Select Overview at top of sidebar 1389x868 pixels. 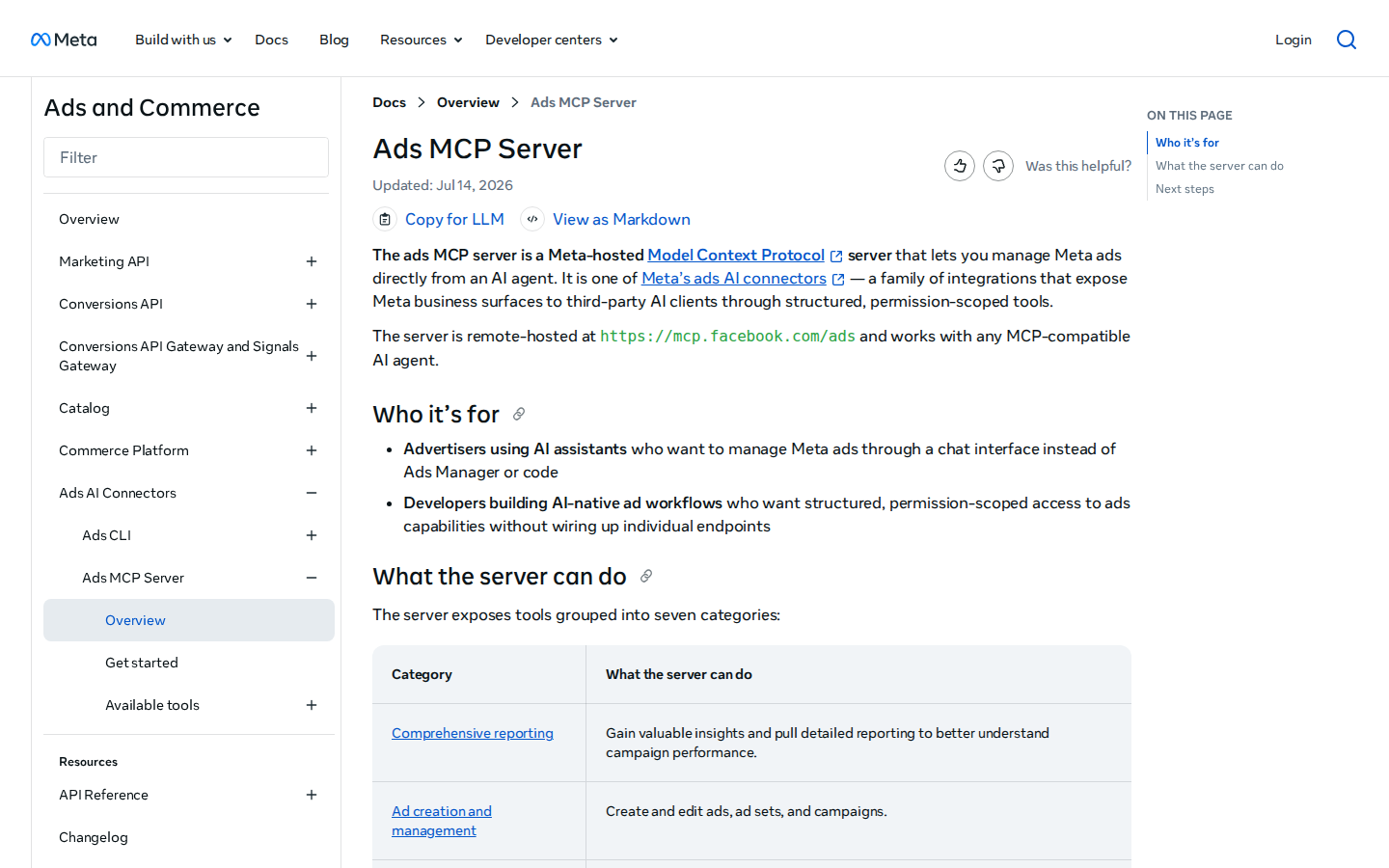(x=89, y=219)
